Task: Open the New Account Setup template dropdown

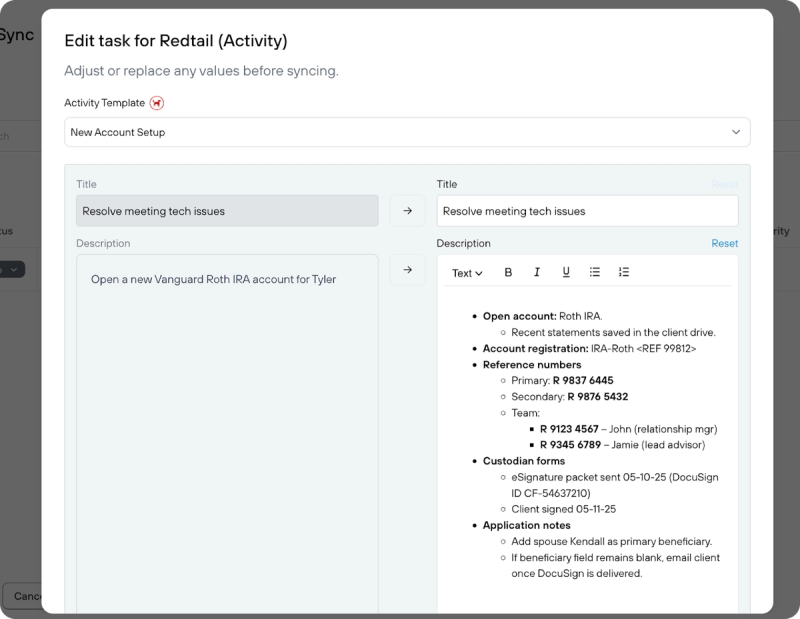Action: point(407,132)
